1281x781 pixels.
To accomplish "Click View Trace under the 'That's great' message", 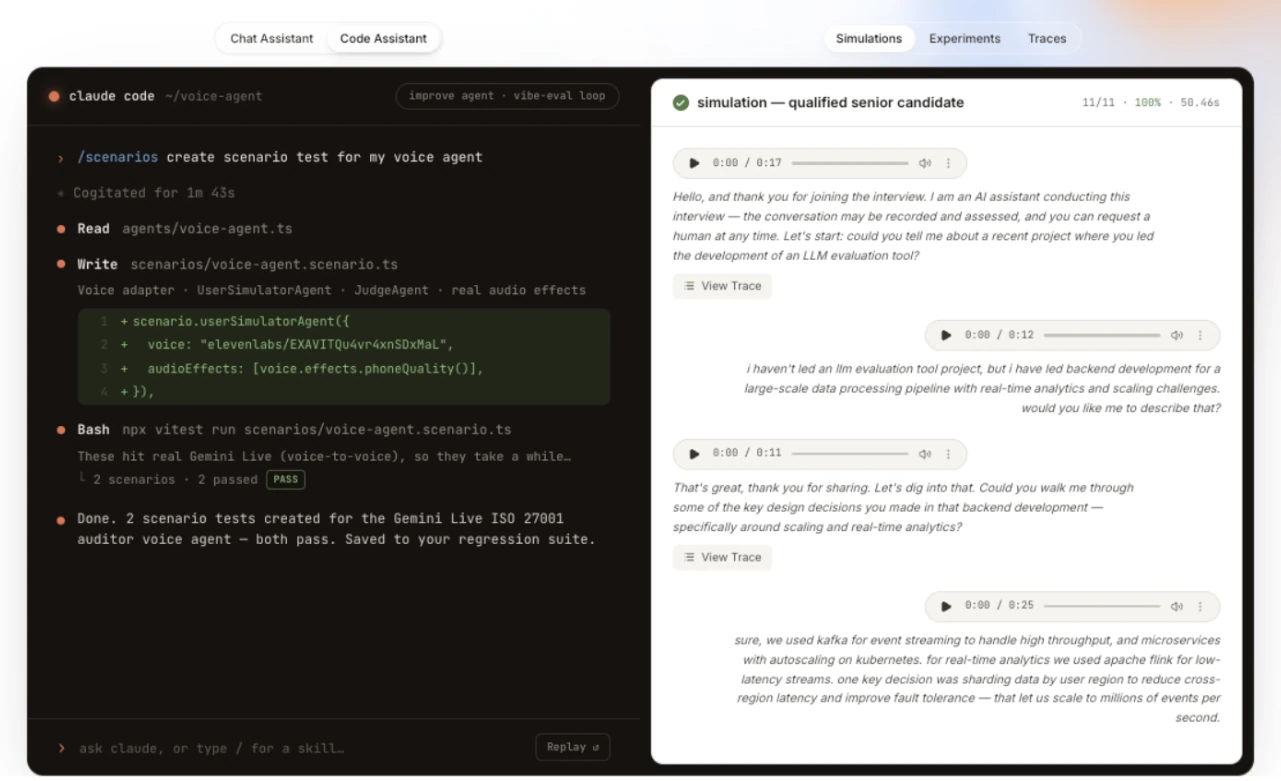I will coord(722,557).
